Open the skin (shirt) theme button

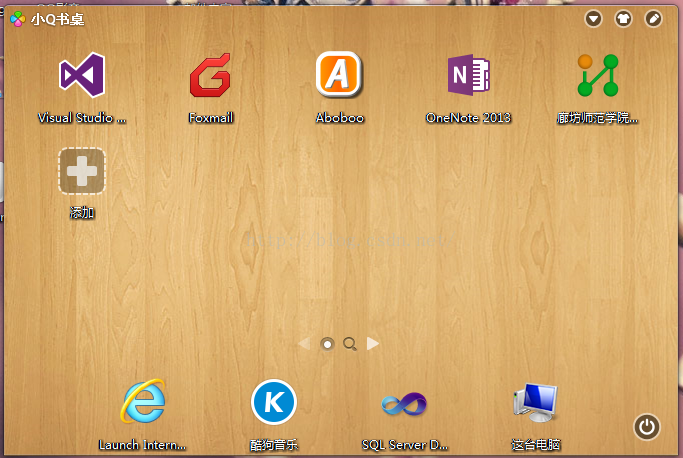click(623, 19)
